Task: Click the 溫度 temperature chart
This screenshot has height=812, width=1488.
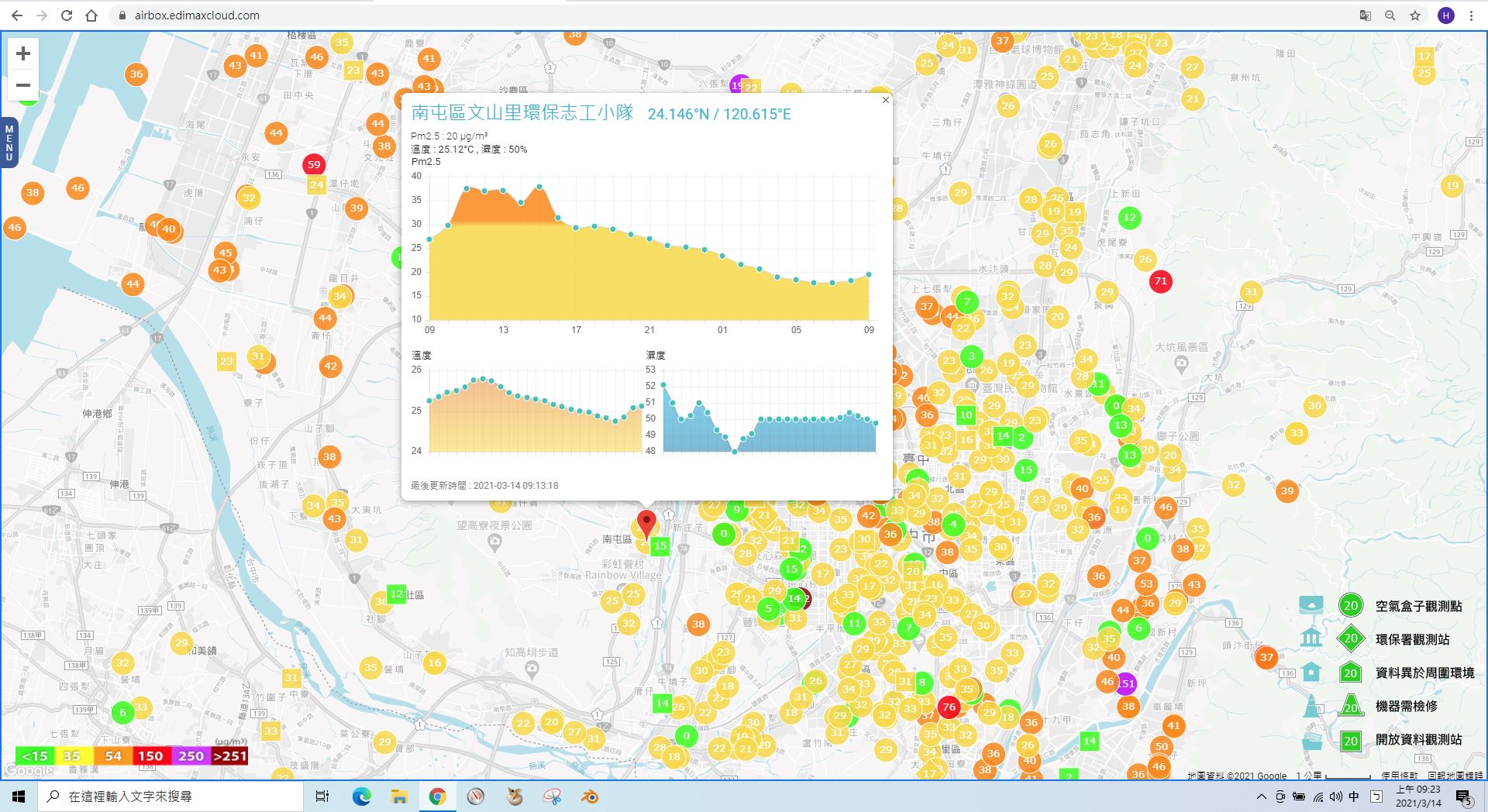Action: (x=536, y=411)
